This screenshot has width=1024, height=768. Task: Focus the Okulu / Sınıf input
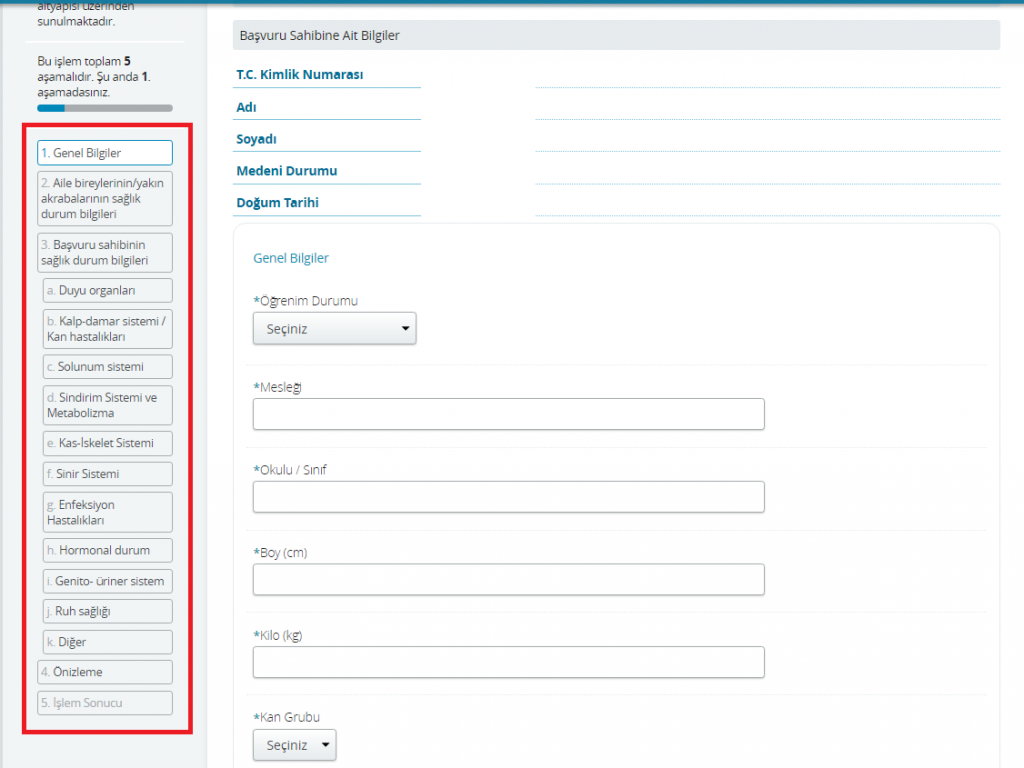pyautogui.click(x=508, y=497)
